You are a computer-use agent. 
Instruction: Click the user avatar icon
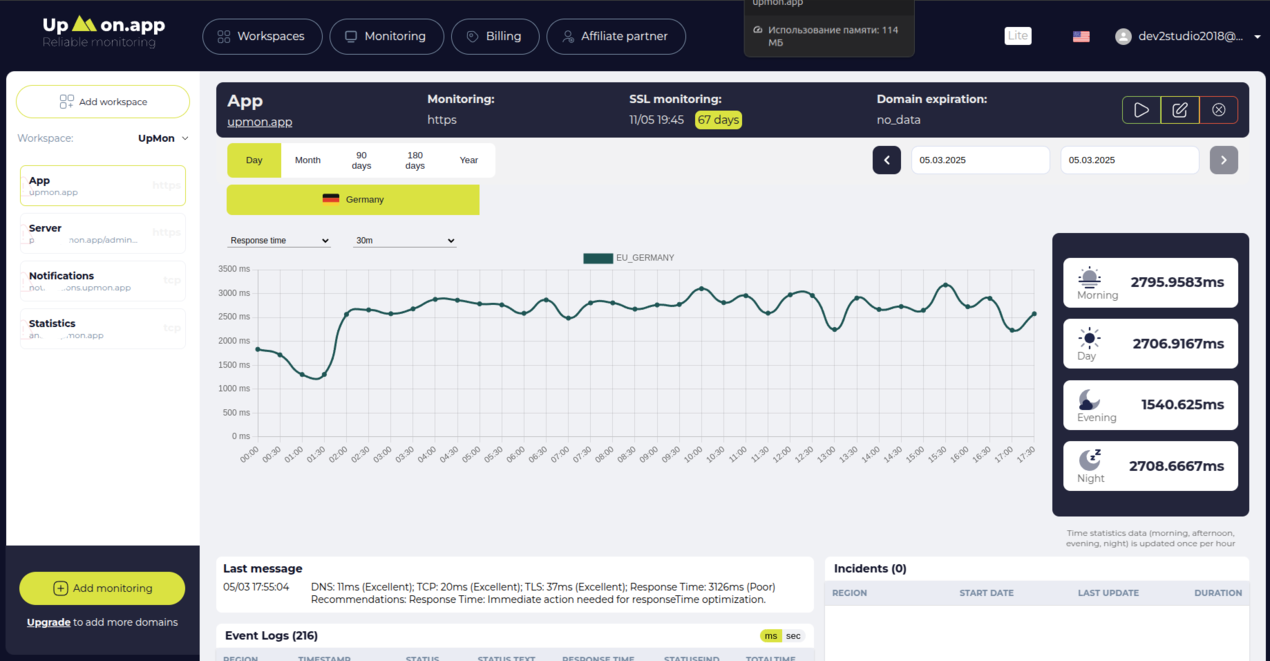[x=1123, y=36]
